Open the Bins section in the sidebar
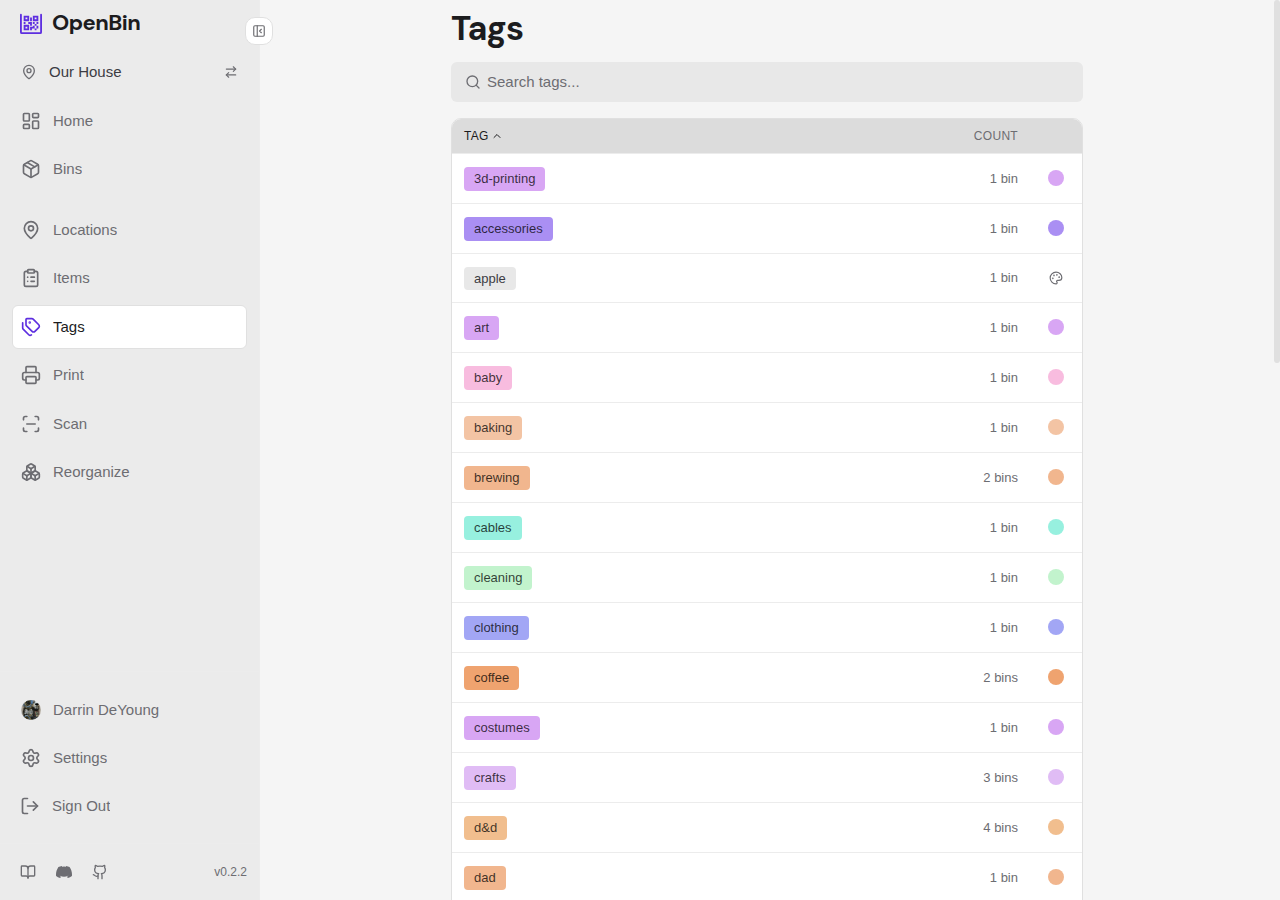 coord(69,169)
